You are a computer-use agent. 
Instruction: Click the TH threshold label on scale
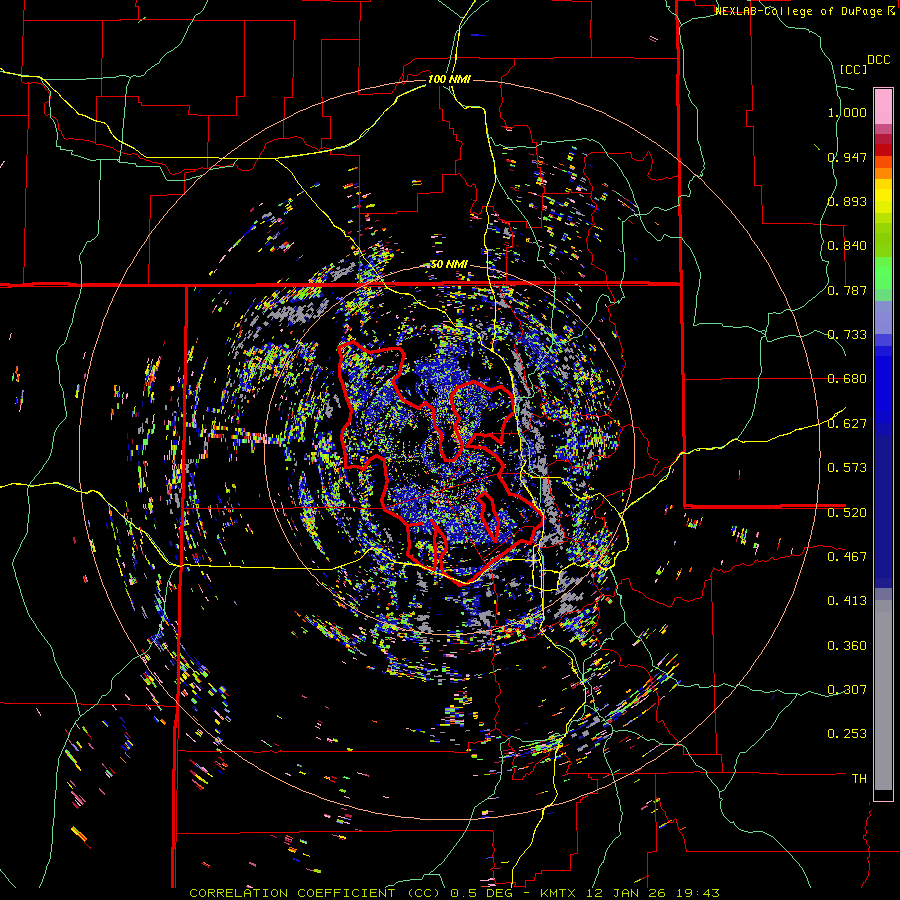tap(859, 778)
